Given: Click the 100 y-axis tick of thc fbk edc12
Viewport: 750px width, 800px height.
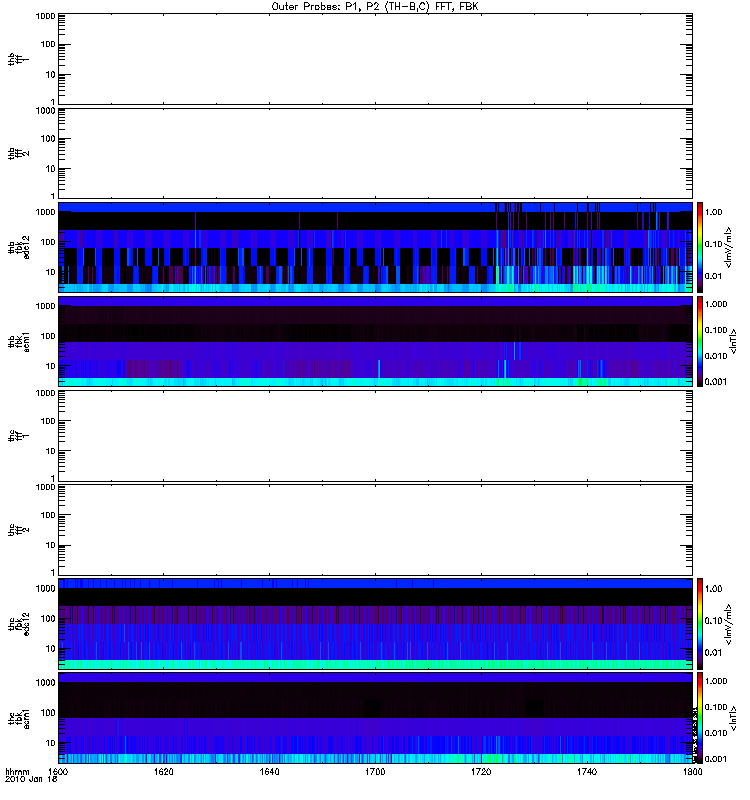Looking at the screenshot, I should pos(48,619).
